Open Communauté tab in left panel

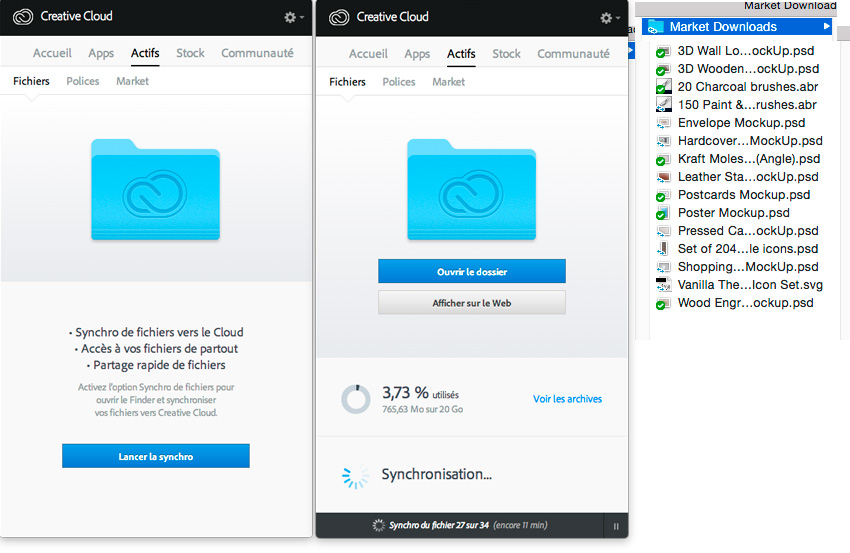257,53
